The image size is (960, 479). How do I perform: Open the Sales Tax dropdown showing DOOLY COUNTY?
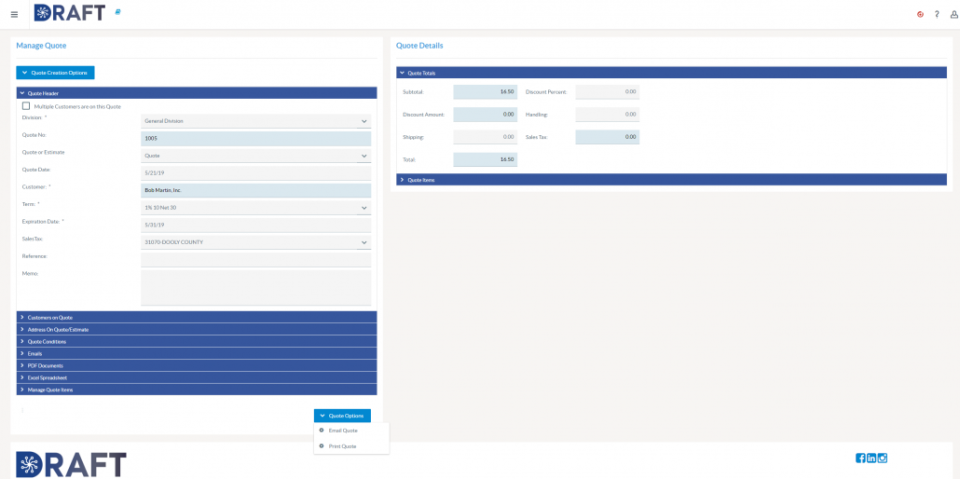[x=256, y=242]
